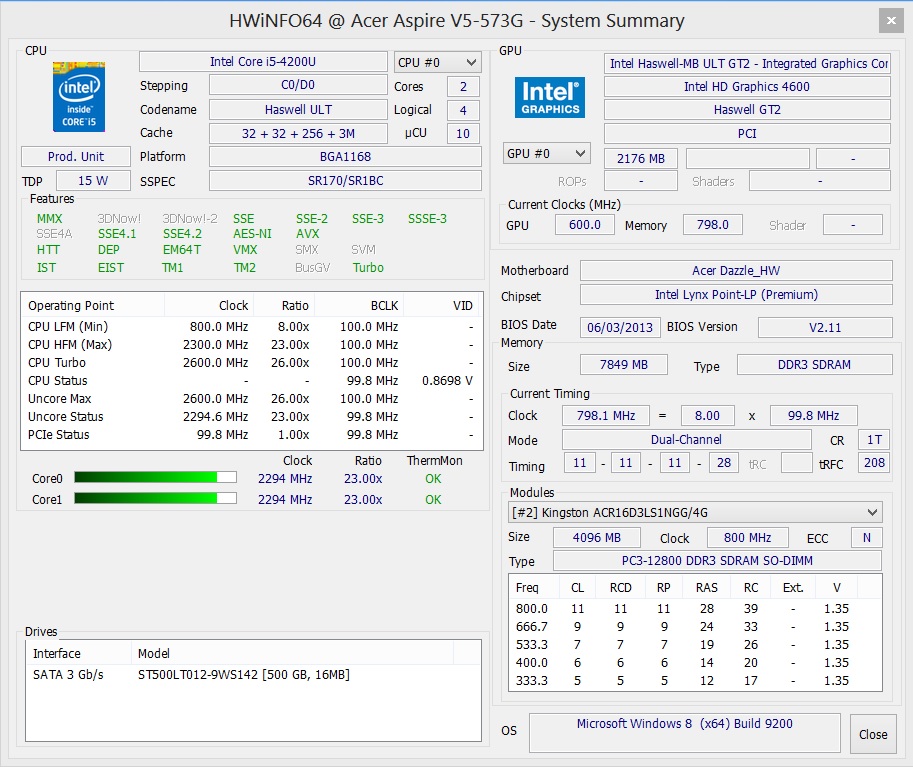Image resolution: width=913 pixels, height=767 pixels.
Task: Select the 800.0 frequency timing row
Action: coord(695,608)
